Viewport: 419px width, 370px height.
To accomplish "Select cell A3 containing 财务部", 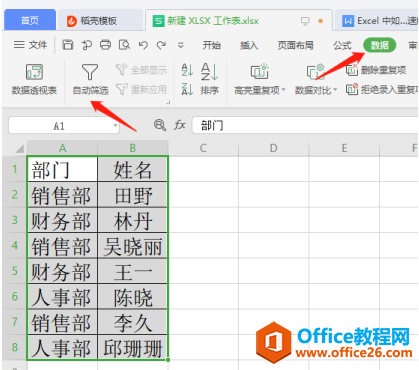I will click(x=62, y=220).
